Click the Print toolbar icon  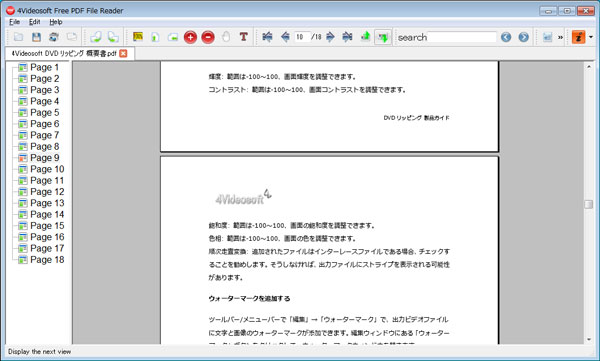tap(54, 37)
